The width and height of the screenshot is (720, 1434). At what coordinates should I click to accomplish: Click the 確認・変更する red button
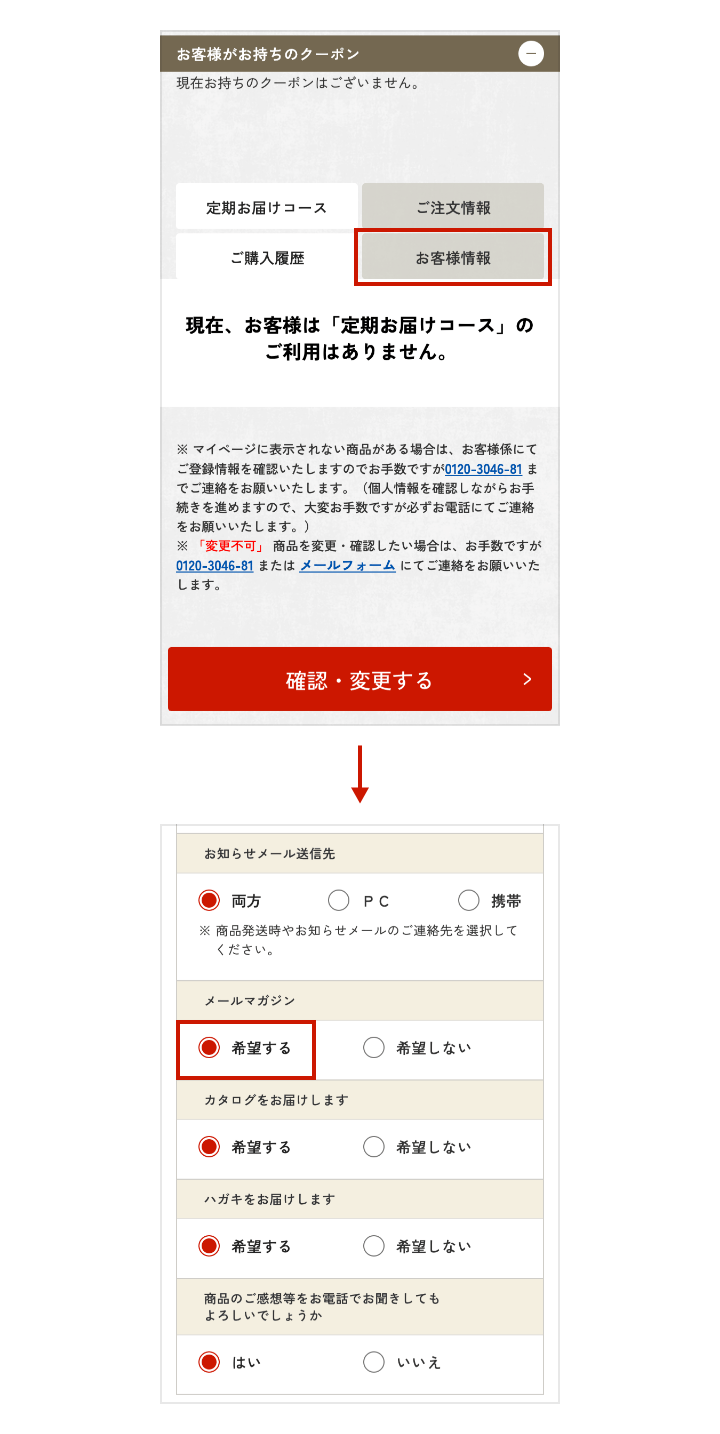tap(360, 680)
